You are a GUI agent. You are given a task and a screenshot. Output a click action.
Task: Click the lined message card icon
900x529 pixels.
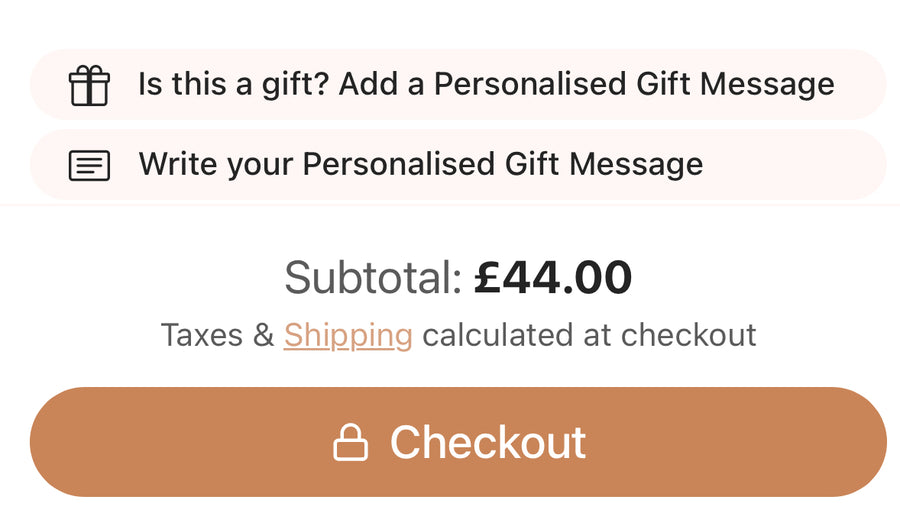click(x=89, y=165)
